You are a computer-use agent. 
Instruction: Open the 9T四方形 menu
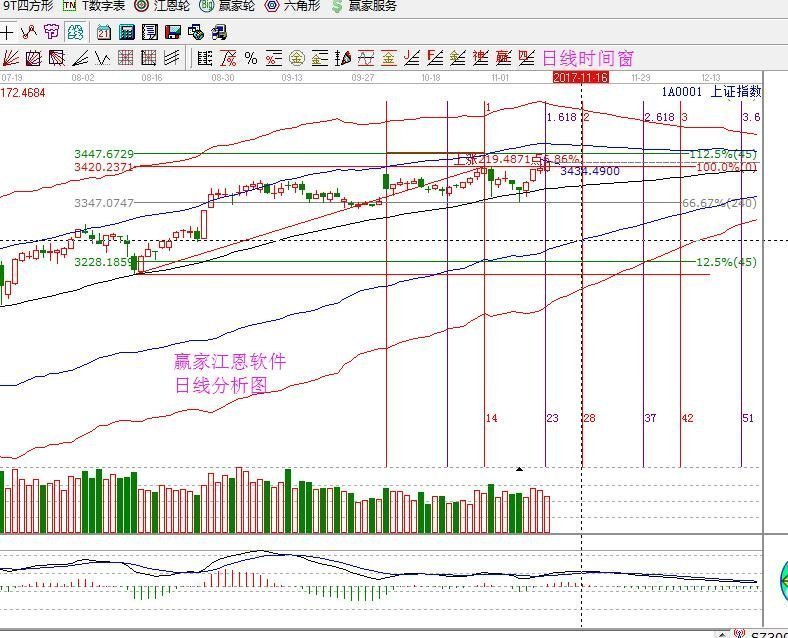pyautogui.click(x=27, y=6)
